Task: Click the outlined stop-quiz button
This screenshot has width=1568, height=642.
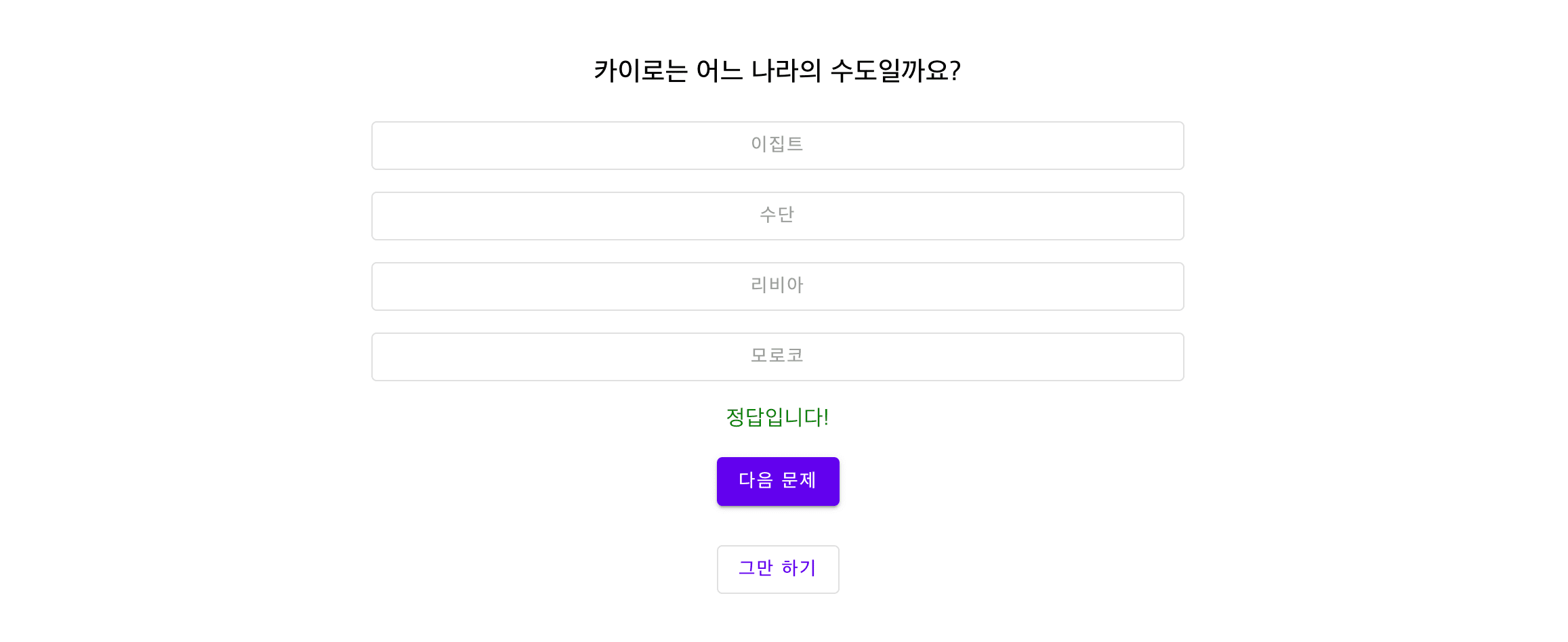Action: pyautogui.click(x=777, y=569)
